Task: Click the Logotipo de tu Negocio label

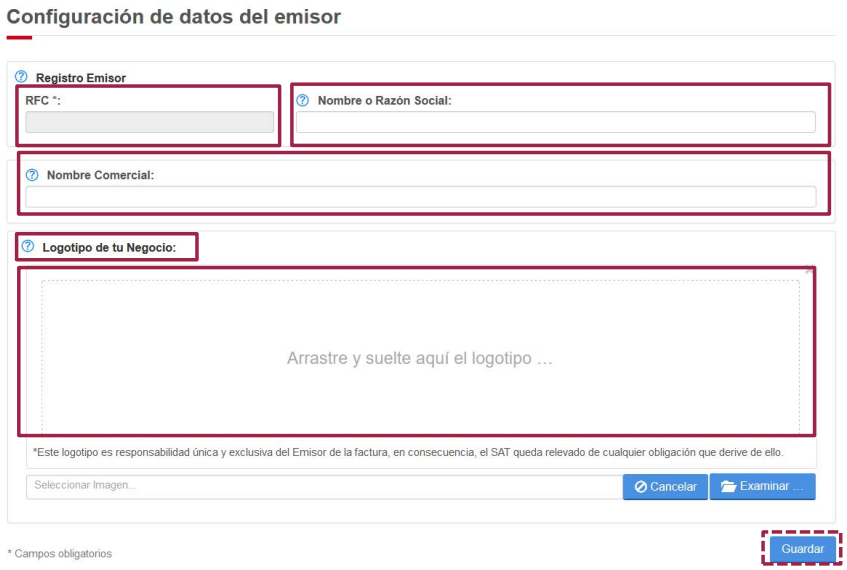Action: pos(109,247)
